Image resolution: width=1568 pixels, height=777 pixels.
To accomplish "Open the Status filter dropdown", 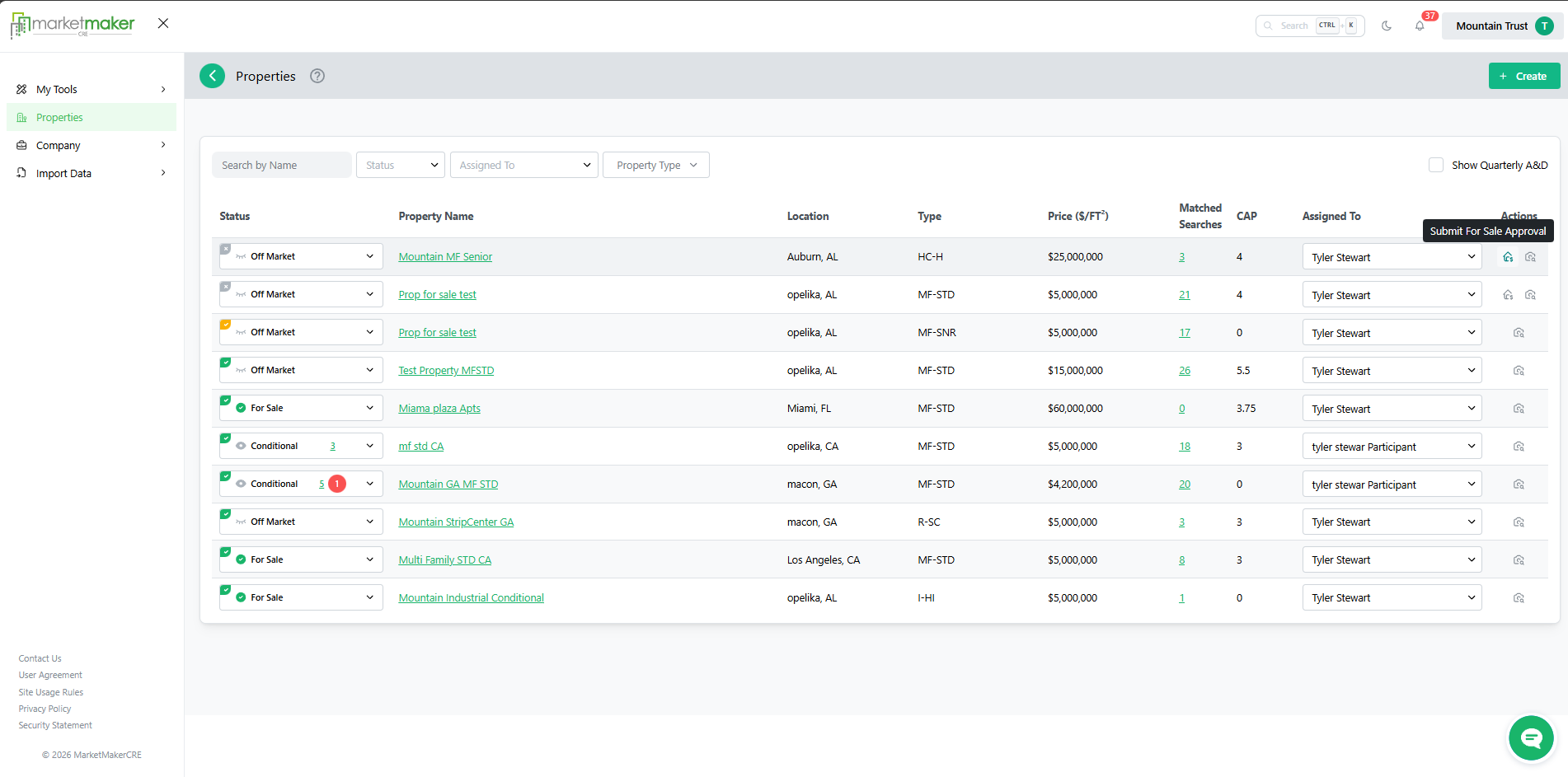I will (401, 165).
